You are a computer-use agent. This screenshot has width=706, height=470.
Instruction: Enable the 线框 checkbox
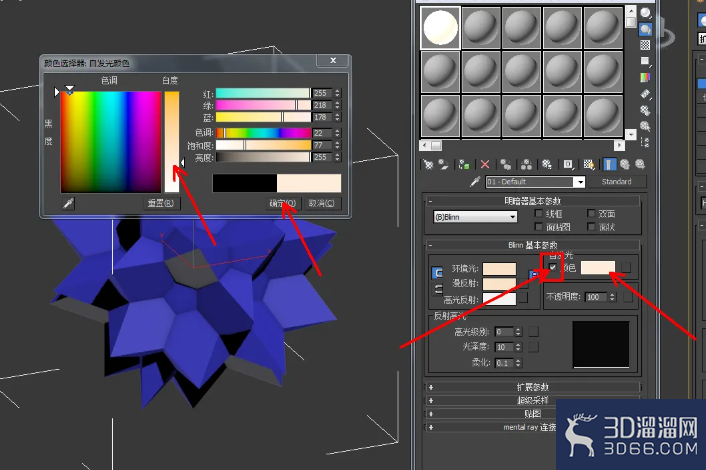[539, 213]
